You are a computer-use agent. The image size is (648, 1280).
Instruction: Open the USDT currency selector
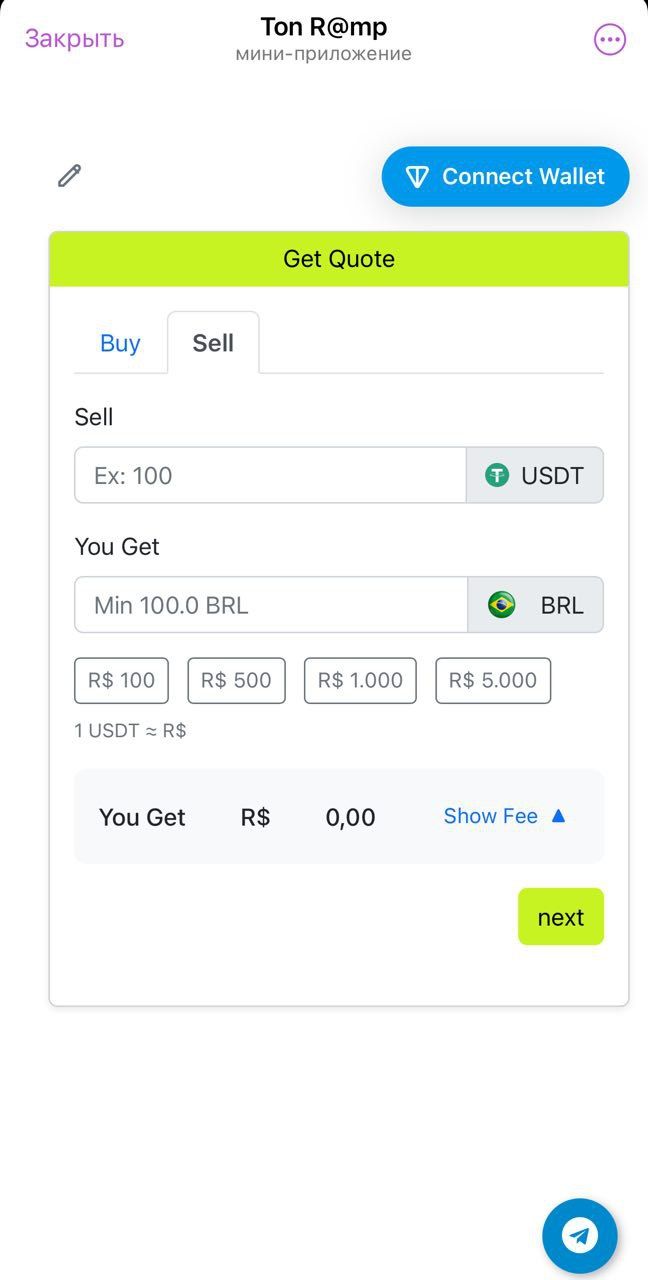click(x=535, y=475)
